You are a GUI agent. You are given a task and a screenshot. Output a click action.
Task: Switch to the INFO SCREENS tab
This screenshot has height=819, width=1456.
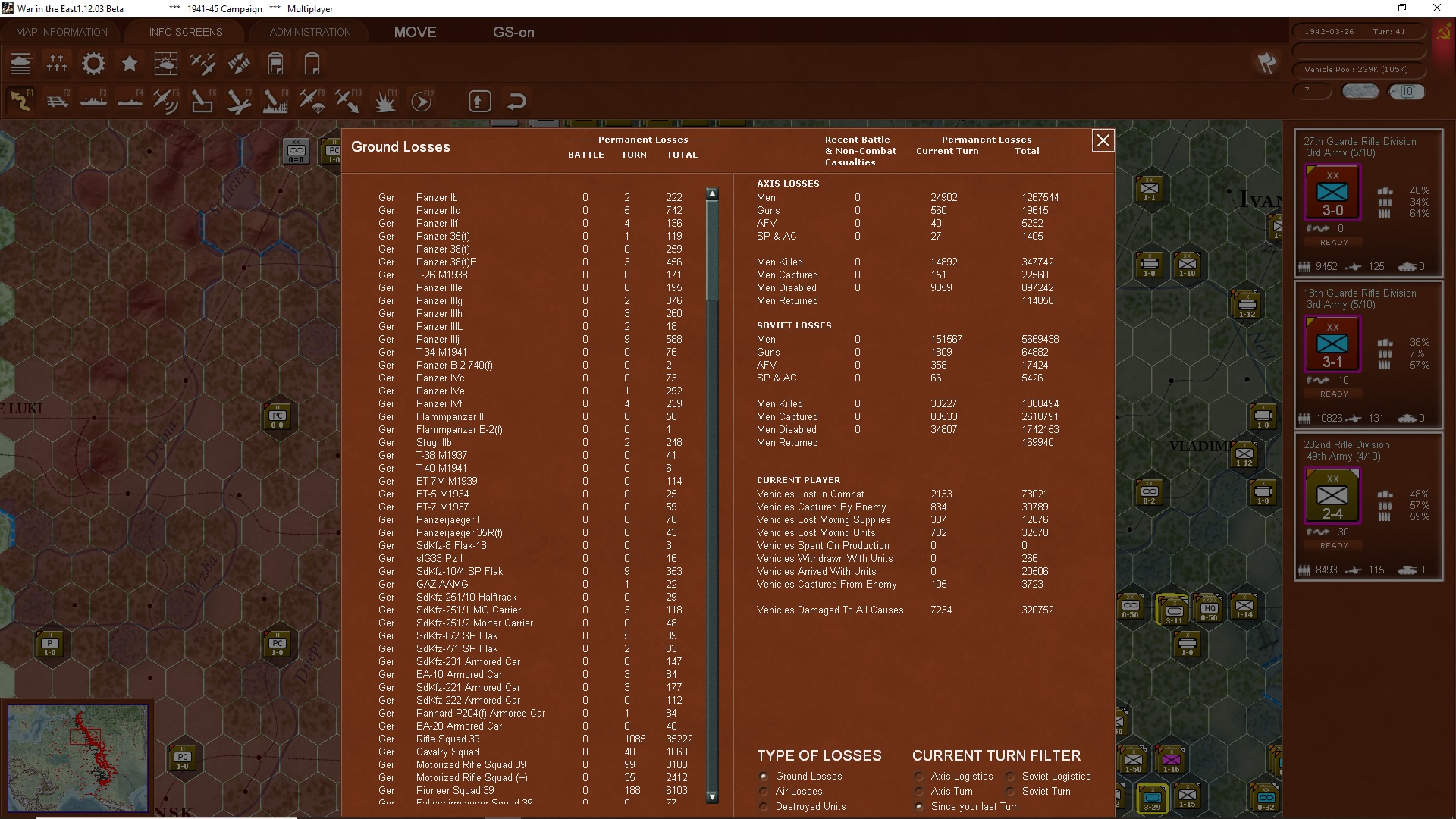[186, 32]
